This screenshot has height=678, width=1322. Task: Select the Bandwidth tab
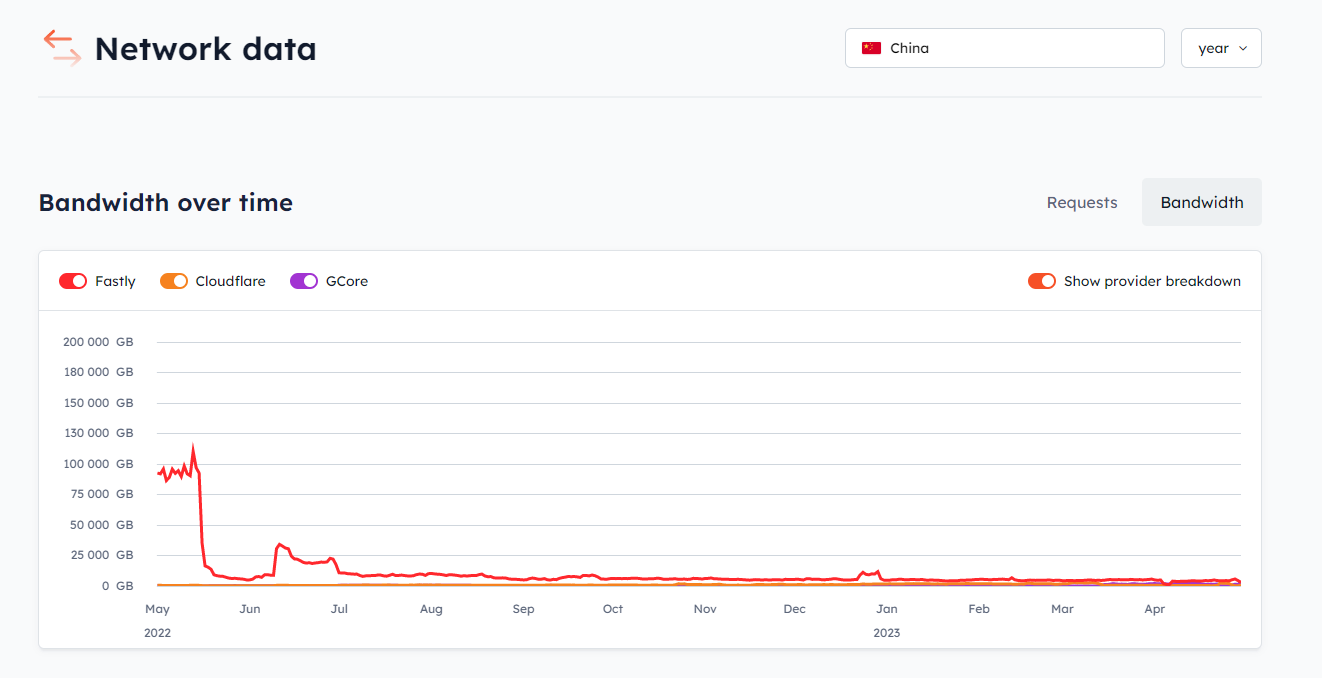coord(1201,202)
